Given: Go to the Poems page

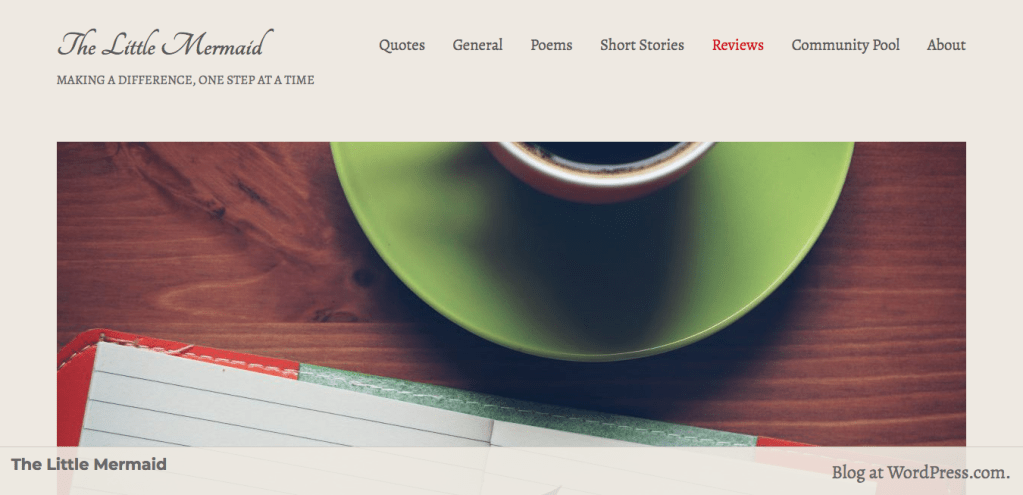Looking at the screenshot, I should click(551, 45).
